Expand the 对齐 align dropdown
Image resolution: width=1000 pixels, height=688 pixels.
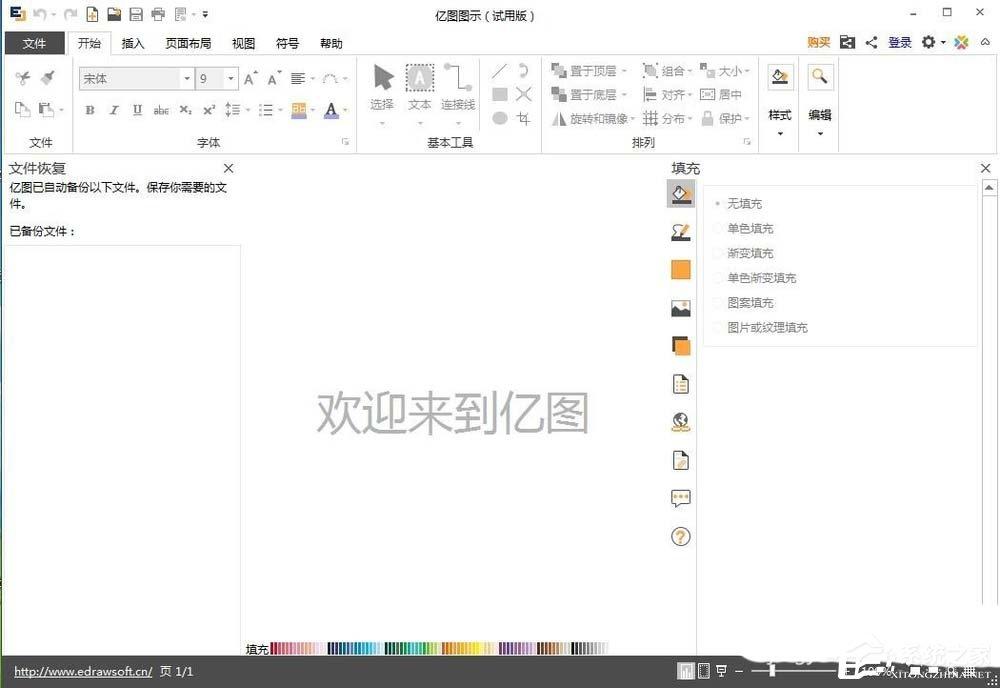(x=690, y=94)
